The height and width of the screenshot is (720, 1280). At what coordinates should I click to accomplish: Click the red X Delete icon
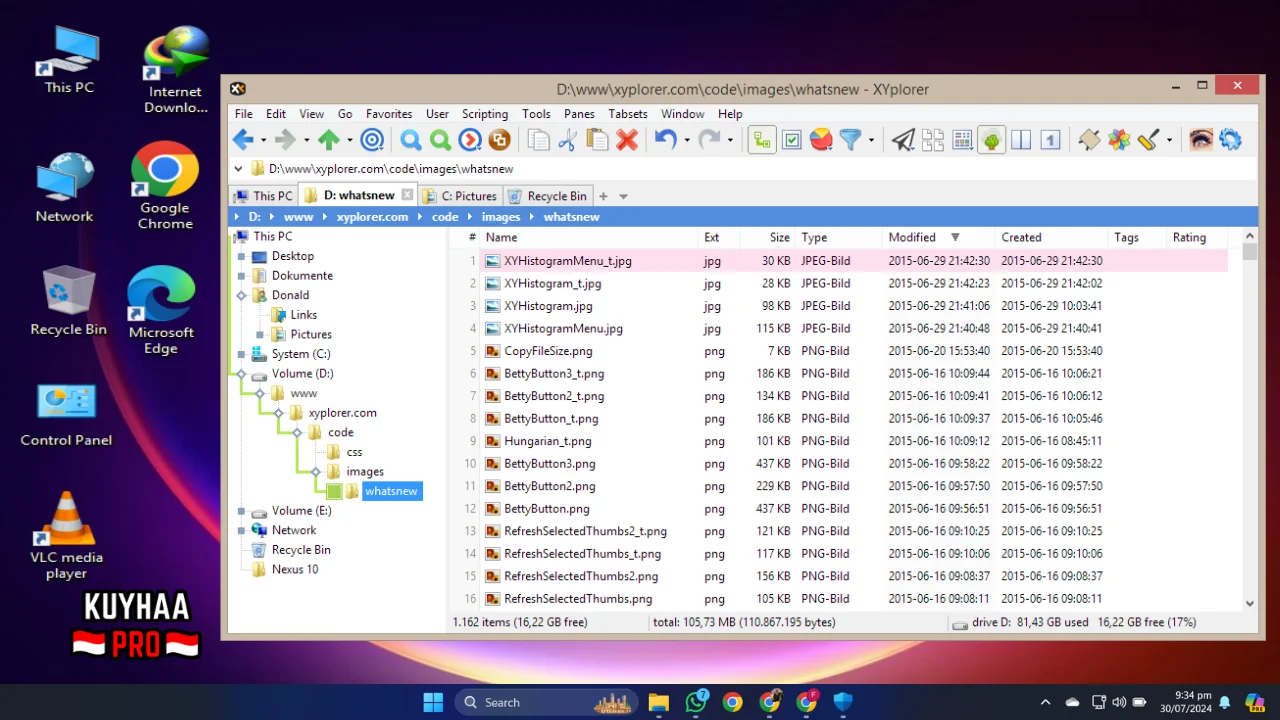(627, 140)
